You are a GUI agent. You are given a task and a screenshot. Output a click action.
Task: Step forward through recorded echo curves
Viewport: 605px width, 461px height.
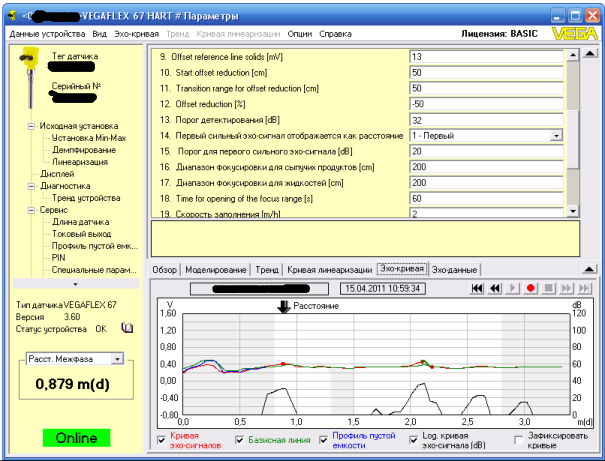pyautogui.click(x=566, y=288)
